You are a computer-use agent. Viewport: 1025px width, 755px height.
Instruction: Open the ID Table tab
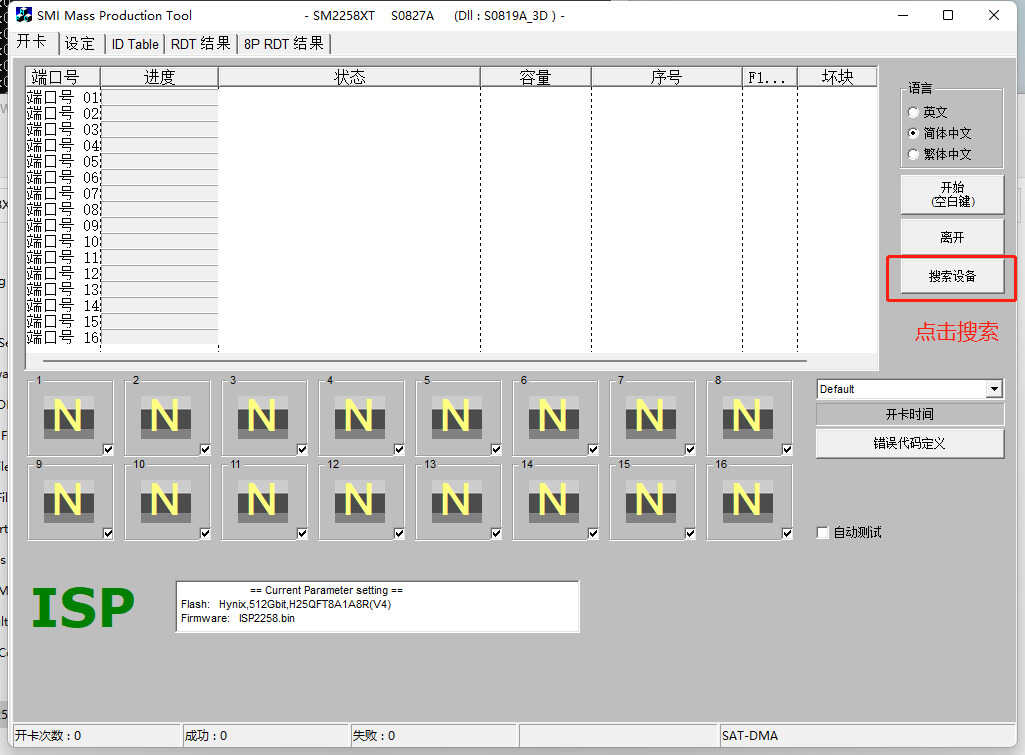click(135, 44)
